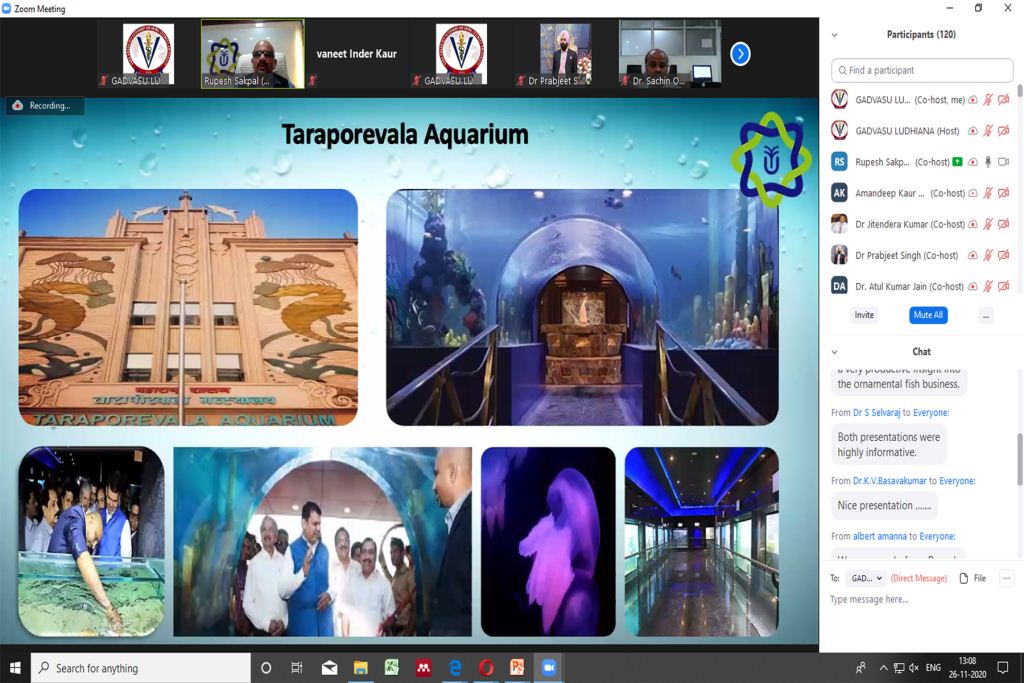Screen dimensions: 1024x683
Task: Toggle Amandeep Kaur's video camera
Action: [1004, 193]
